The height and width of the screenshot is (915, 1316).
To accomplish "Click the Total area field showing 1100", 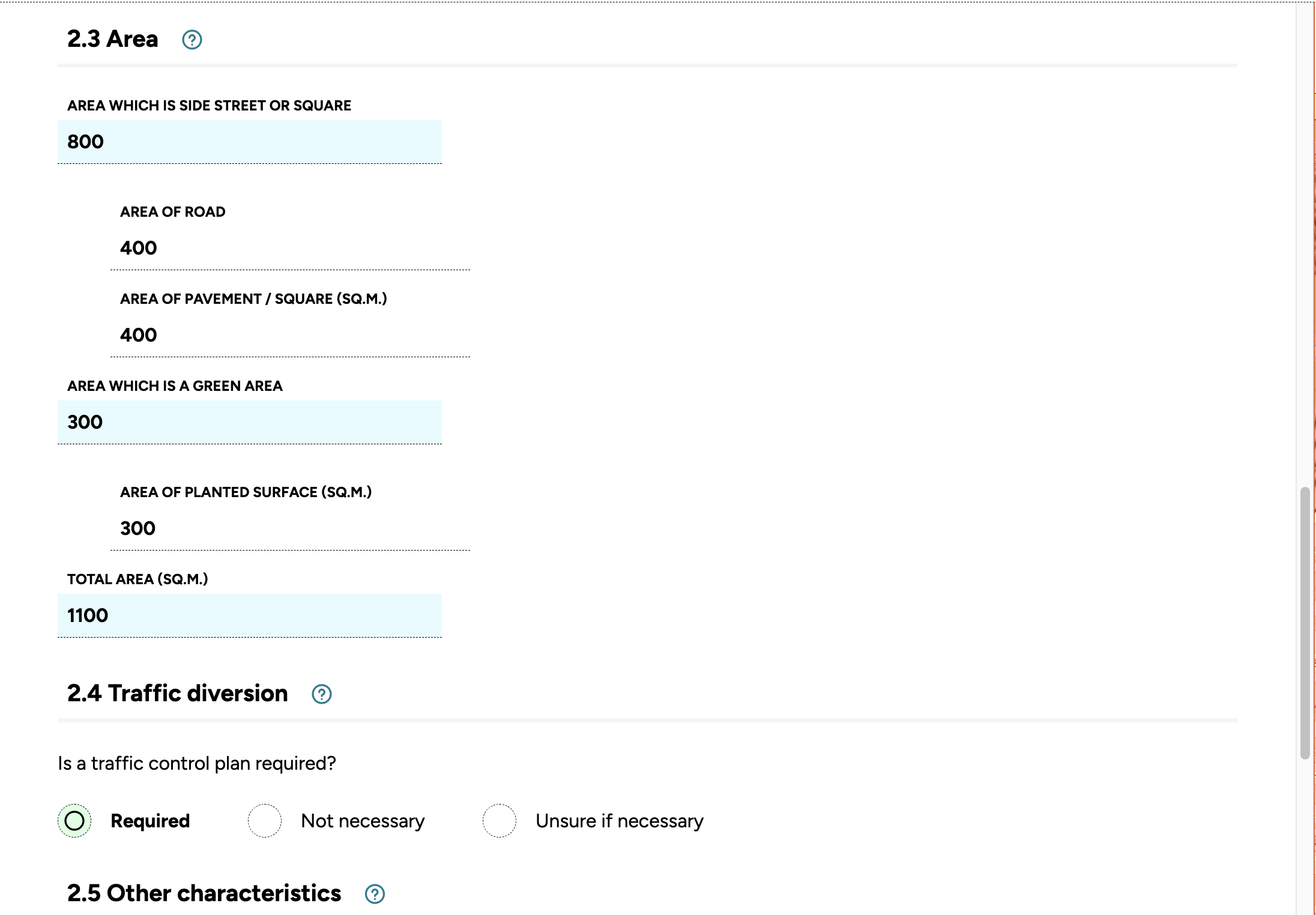I will point(249,615).
